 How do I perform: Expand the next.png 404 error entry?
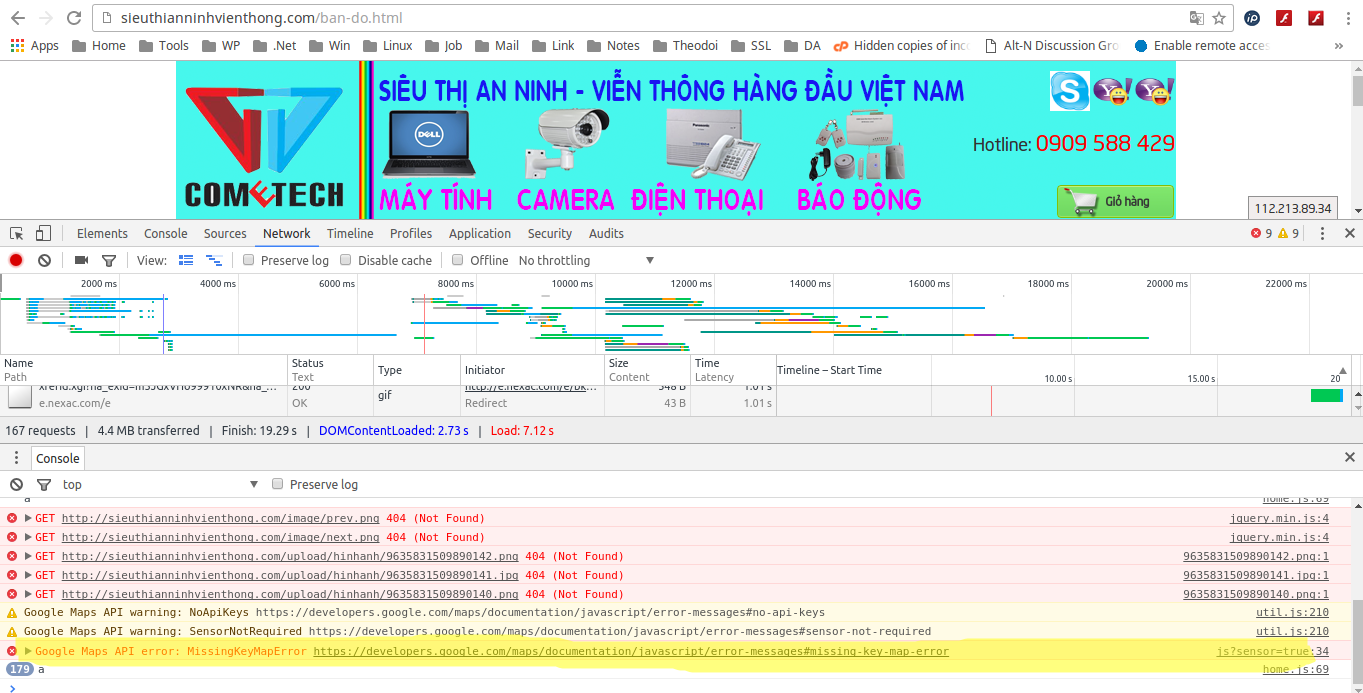coord(28,537)
